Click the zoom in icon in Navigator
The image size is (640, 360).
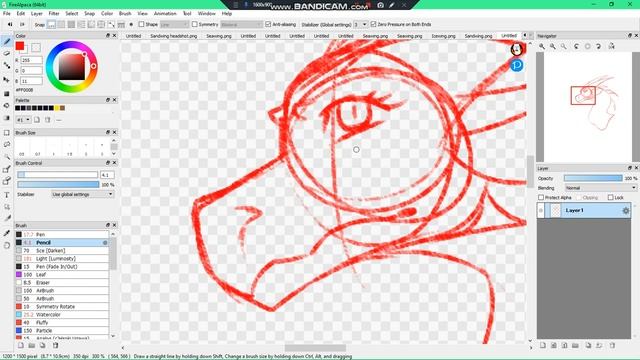click(542, 47)
